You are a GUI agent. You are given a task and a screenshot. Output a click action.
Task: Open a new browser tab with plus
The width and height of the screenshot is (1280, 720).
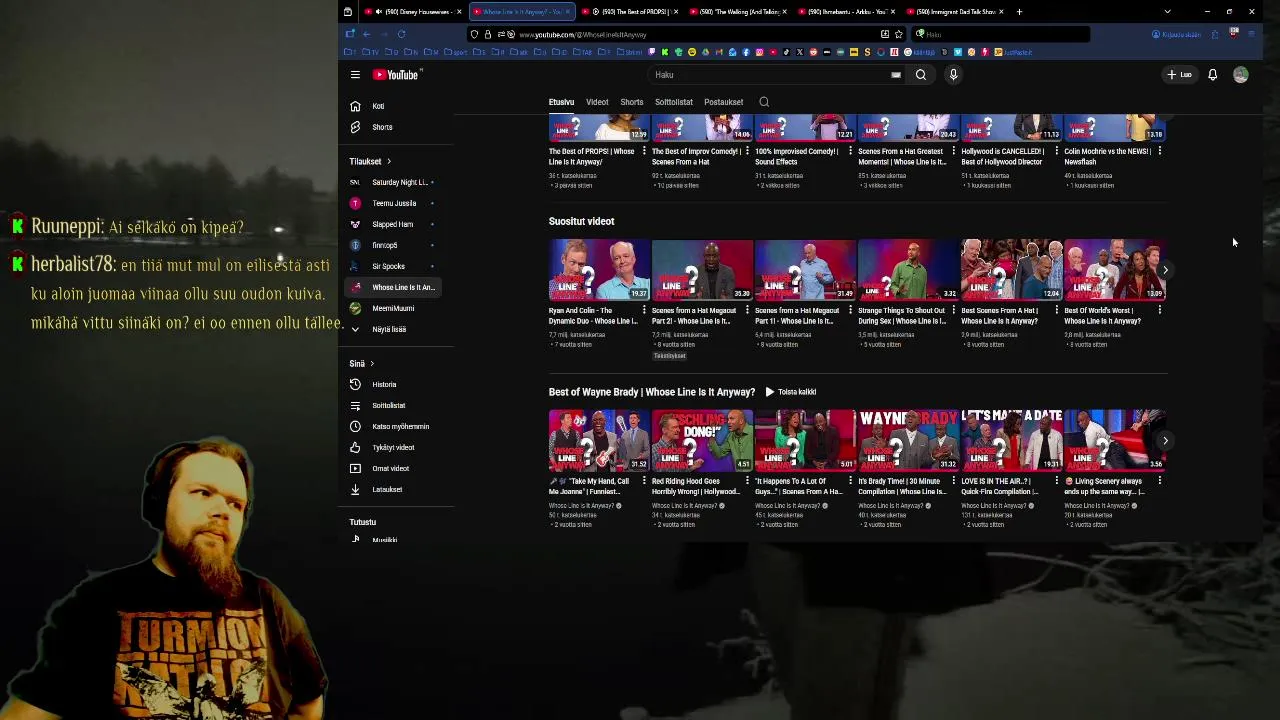(x=1019, y=12)
